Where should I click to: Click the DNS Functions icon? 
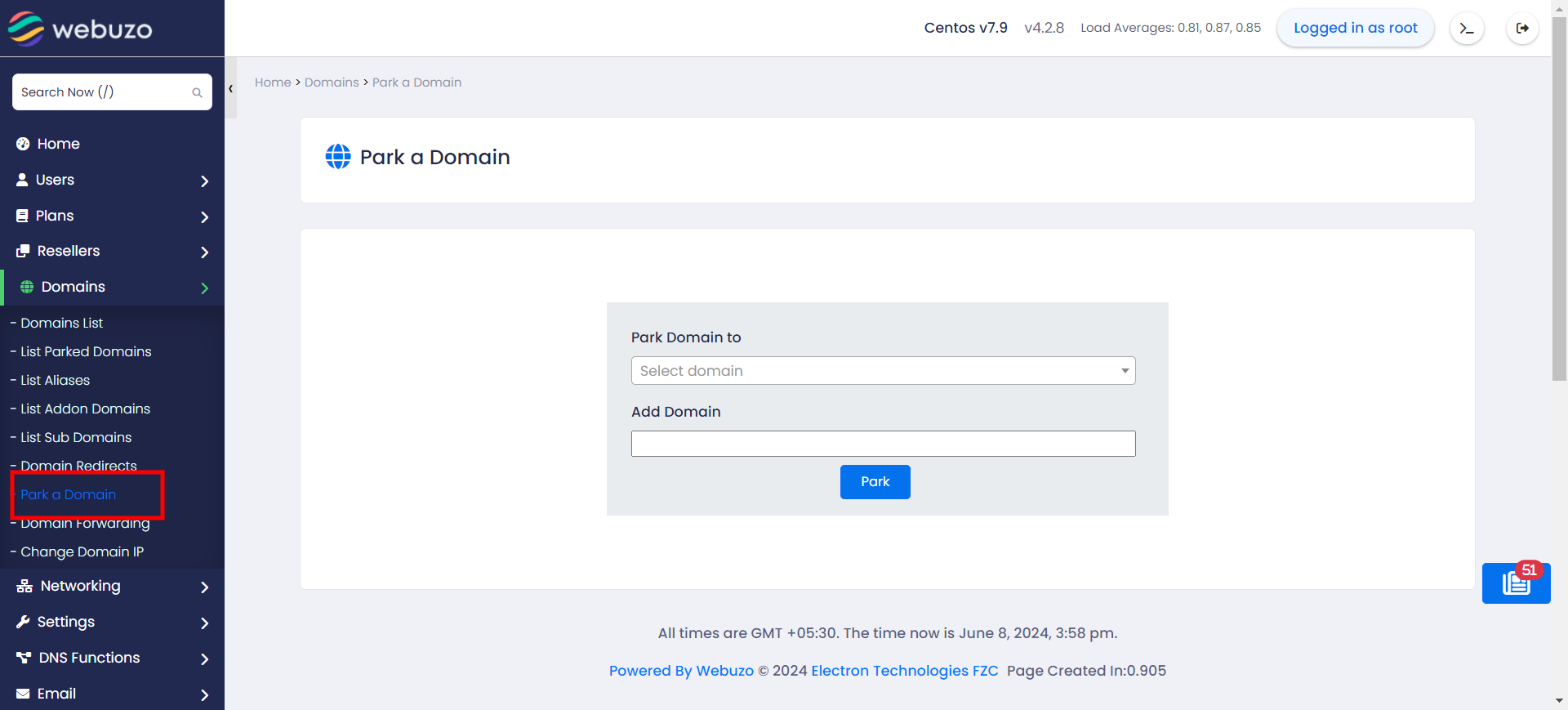click(24, 658)
